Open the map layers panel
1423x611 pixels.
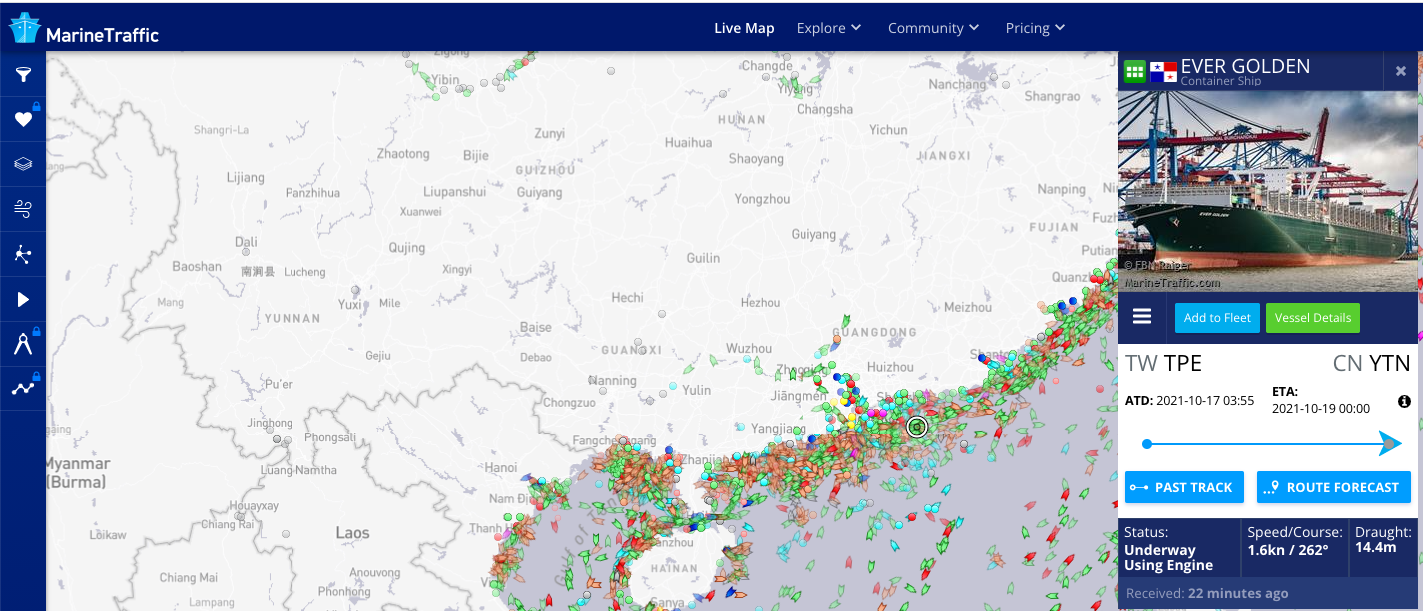pyautogui.click(x=23, y=164)
